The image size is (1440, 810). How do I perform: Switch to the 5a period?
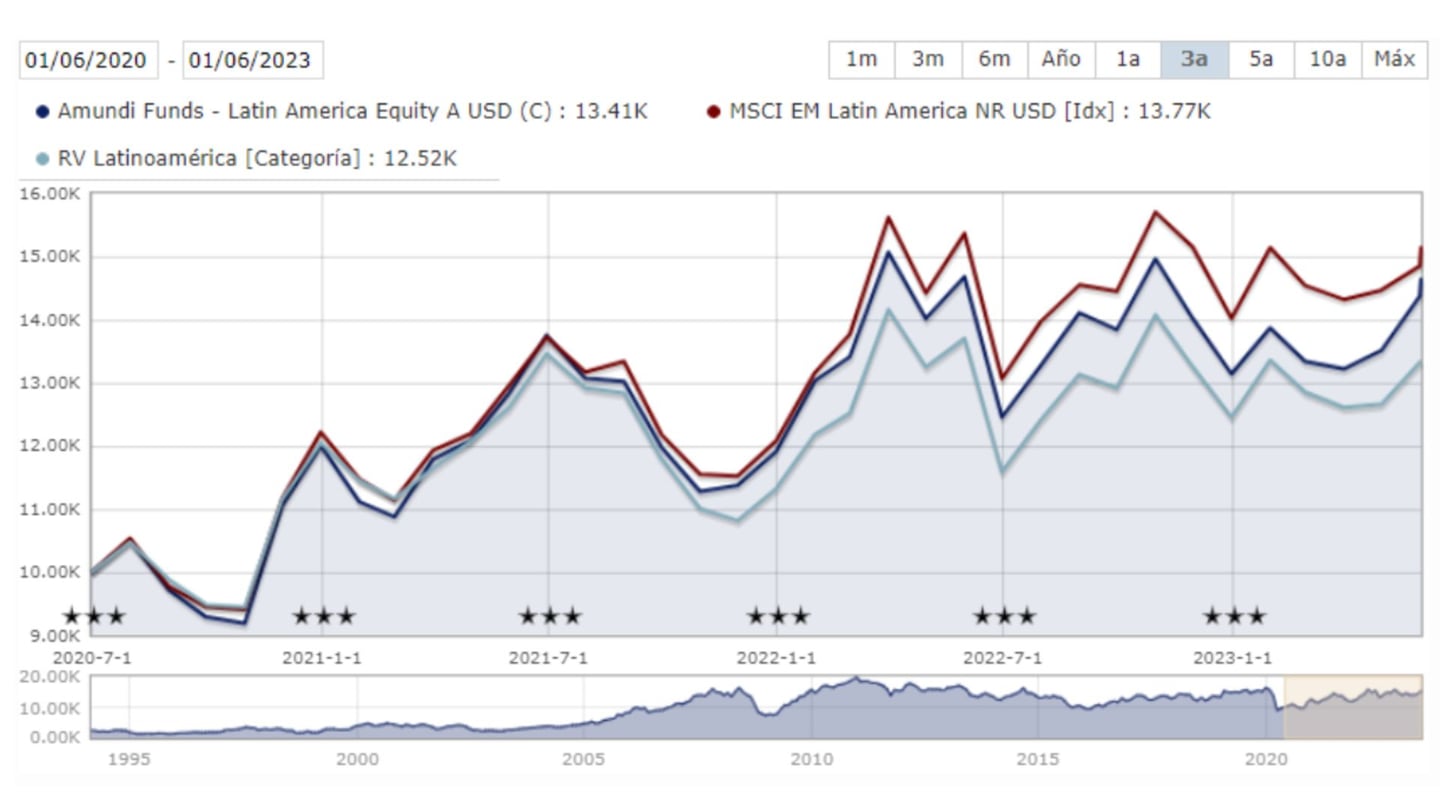point(1261,59)
